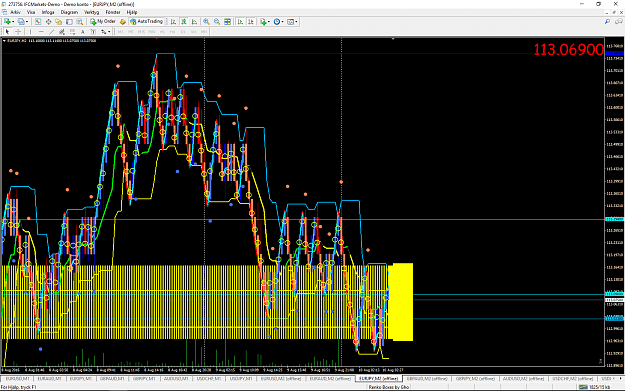Select the crosshair cursor tool
Image resolution: width=625 pixels, height=391 pixels.
click(18, 31)
